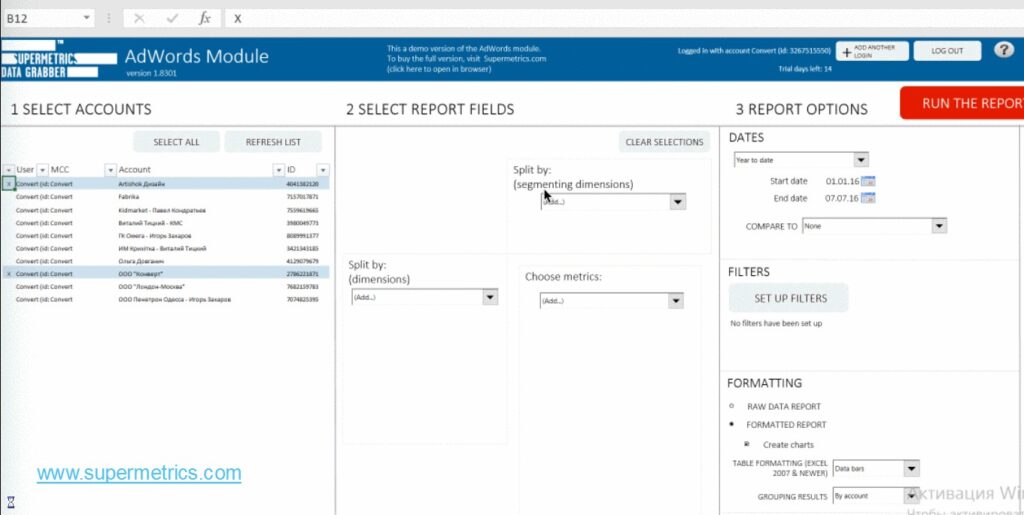1024x515 pixels.
Task: Select the Fabrika account row
Action: point(166,196)
